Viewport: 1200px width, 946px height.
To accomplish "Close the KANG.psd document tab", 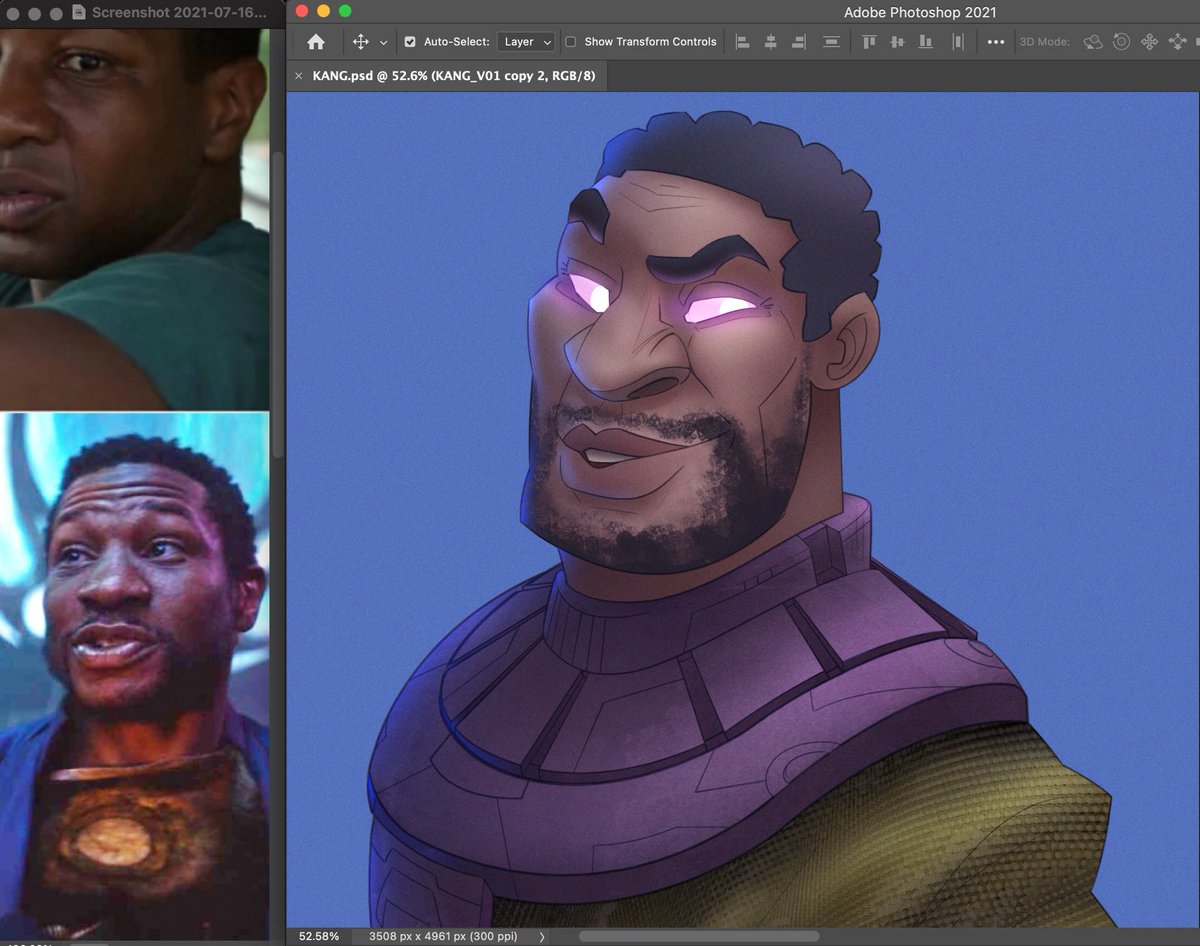I will [299, 76].
